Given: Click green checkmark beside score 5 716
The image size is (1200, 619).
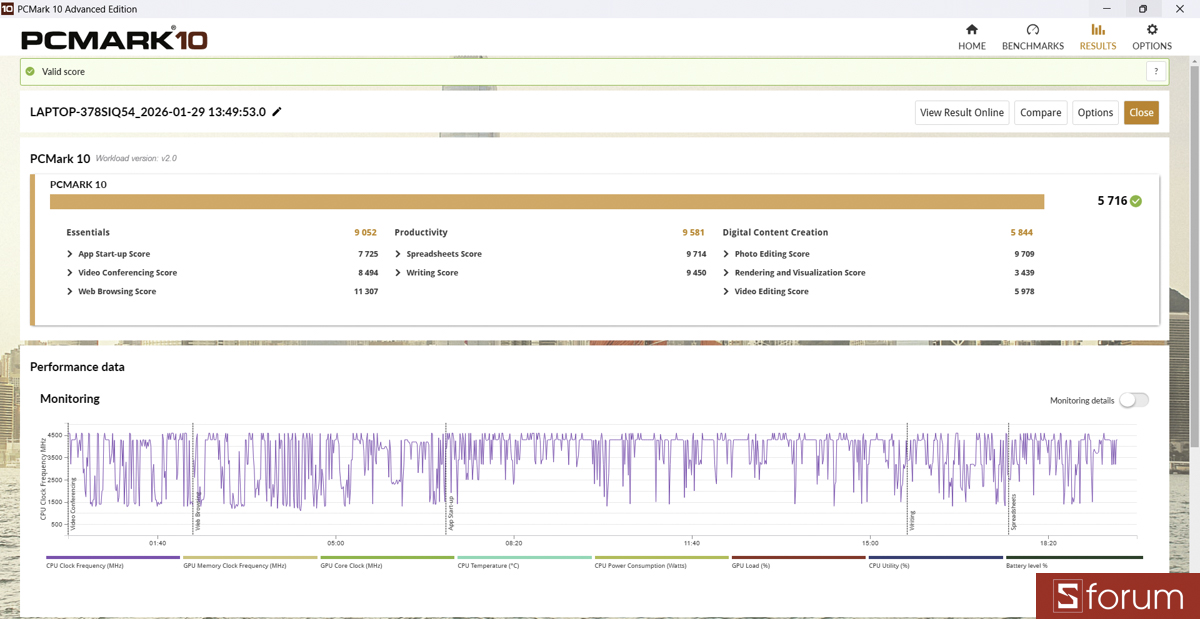Looking at the screenshot, I should [x=1136, y=201].
